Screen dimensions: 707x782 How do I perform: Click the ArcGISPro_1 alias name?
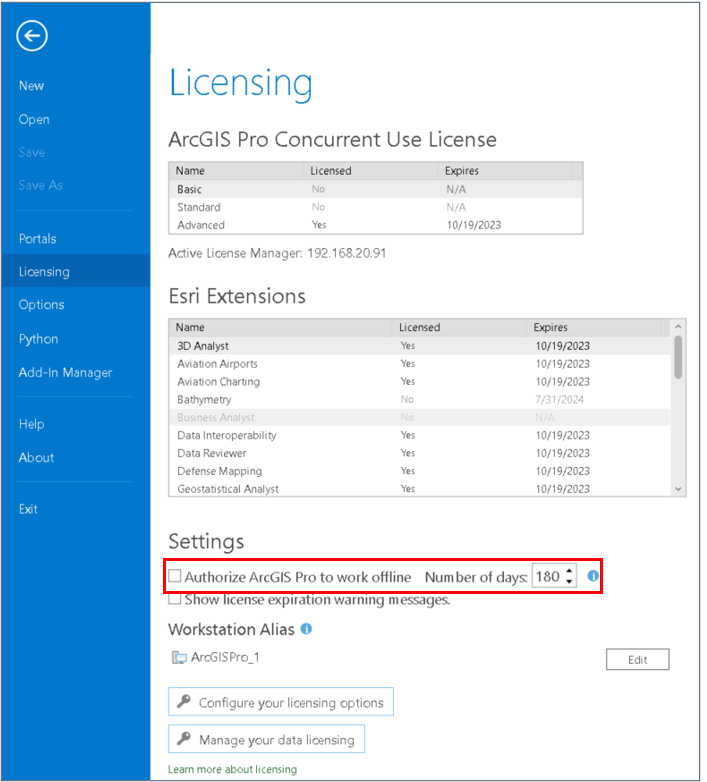tap(225, 658)
